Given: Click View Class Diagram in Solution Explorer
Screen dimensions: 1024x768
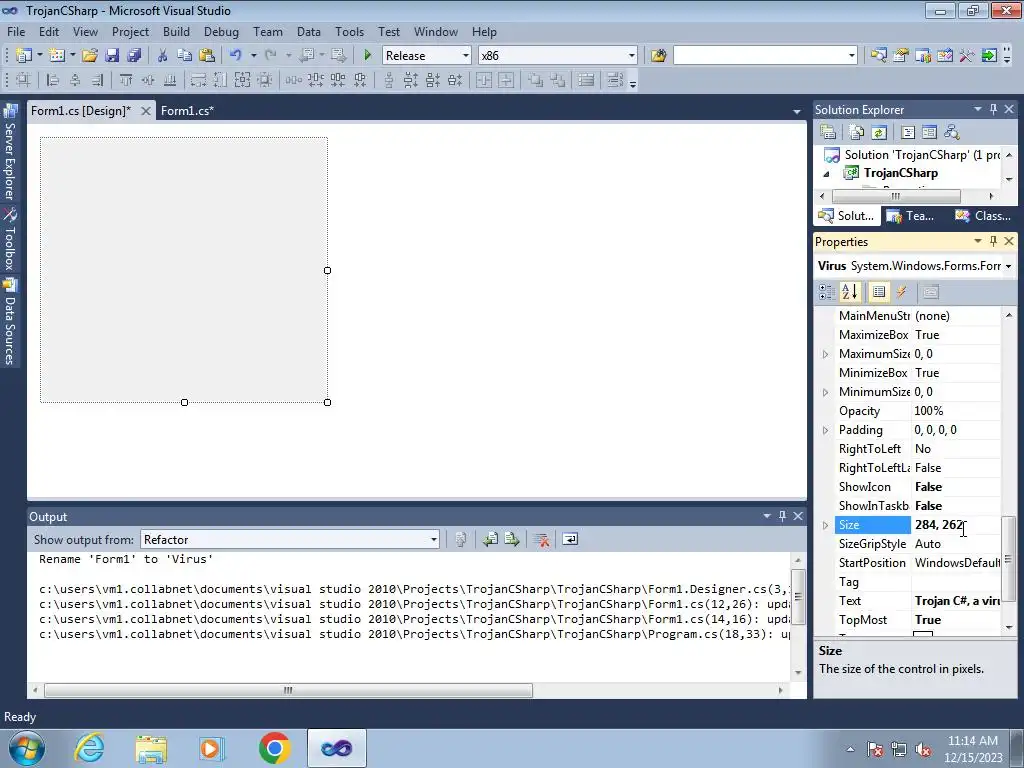Looking at the screenshot, I should (952, 133).
